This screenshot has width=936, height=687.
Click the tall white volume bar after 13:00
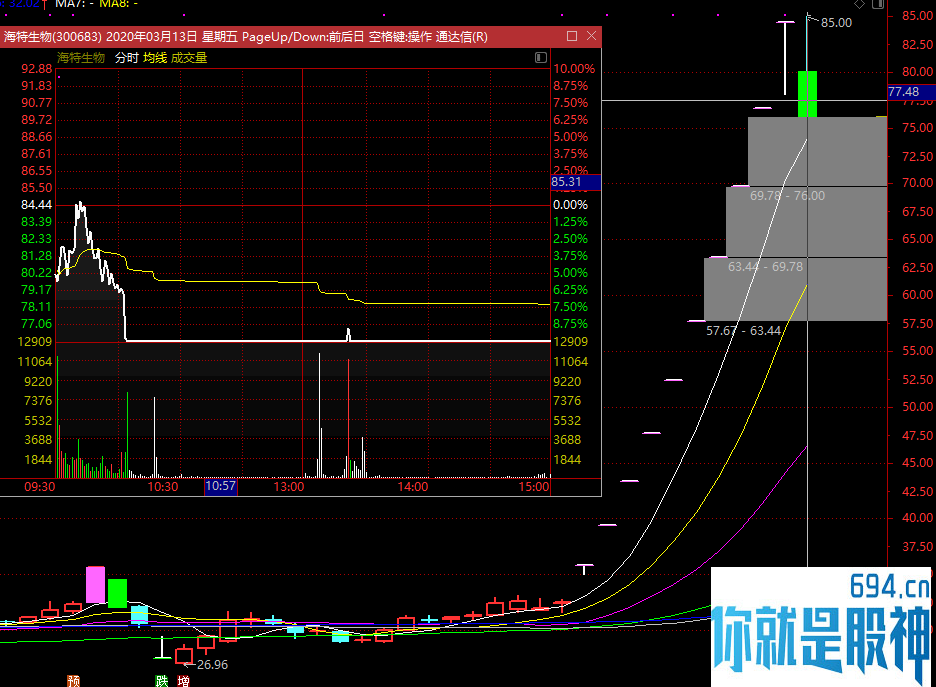pos(319,415)
